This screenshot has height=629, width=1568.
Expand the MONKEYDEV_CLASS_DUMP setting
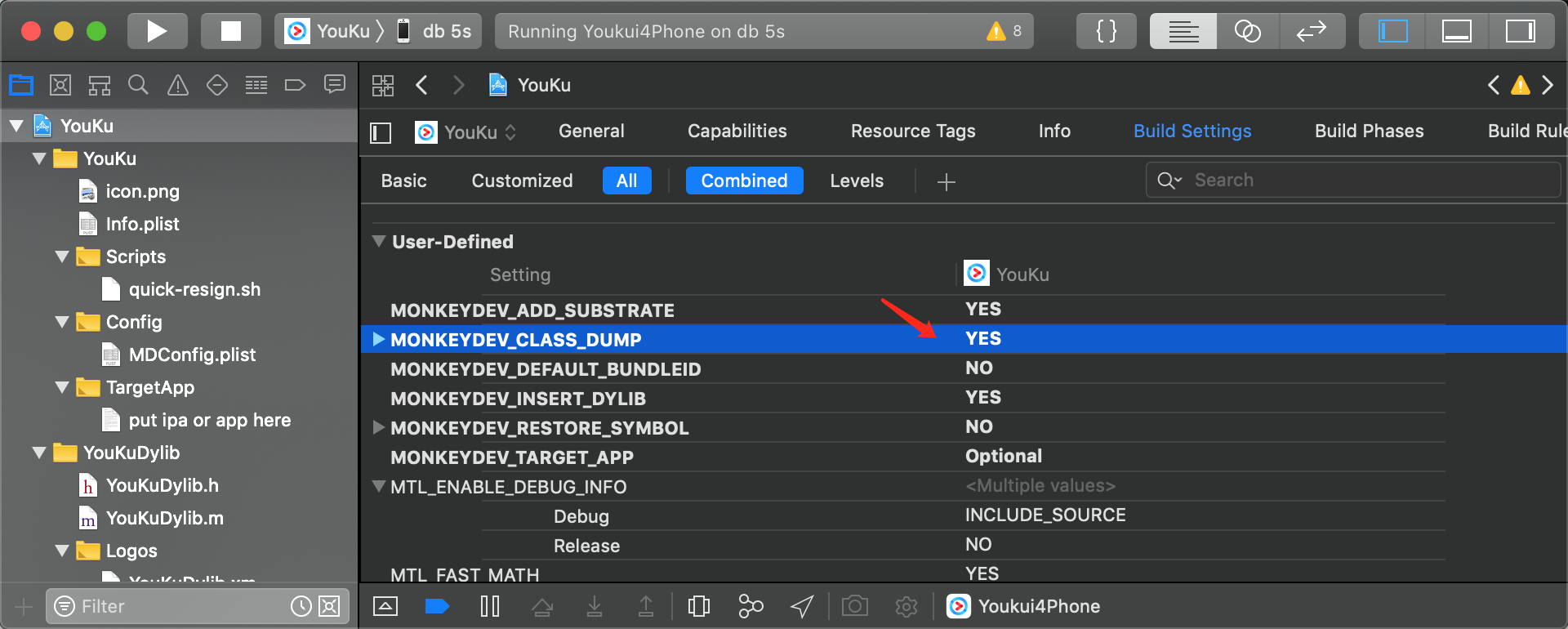click(379, 339)
